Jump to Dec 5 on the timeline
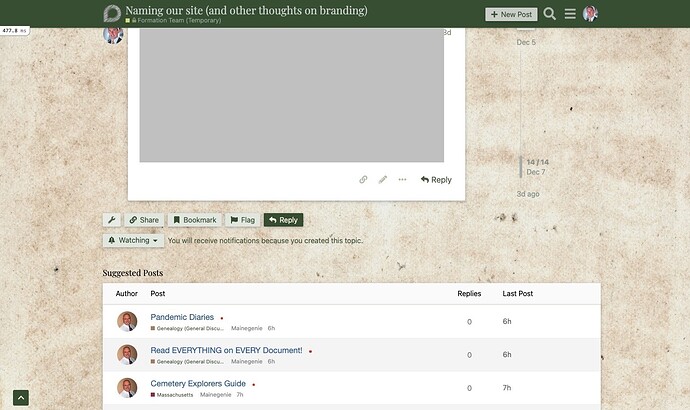This screenshot has height=410, width=690. (x=526, y=42)
